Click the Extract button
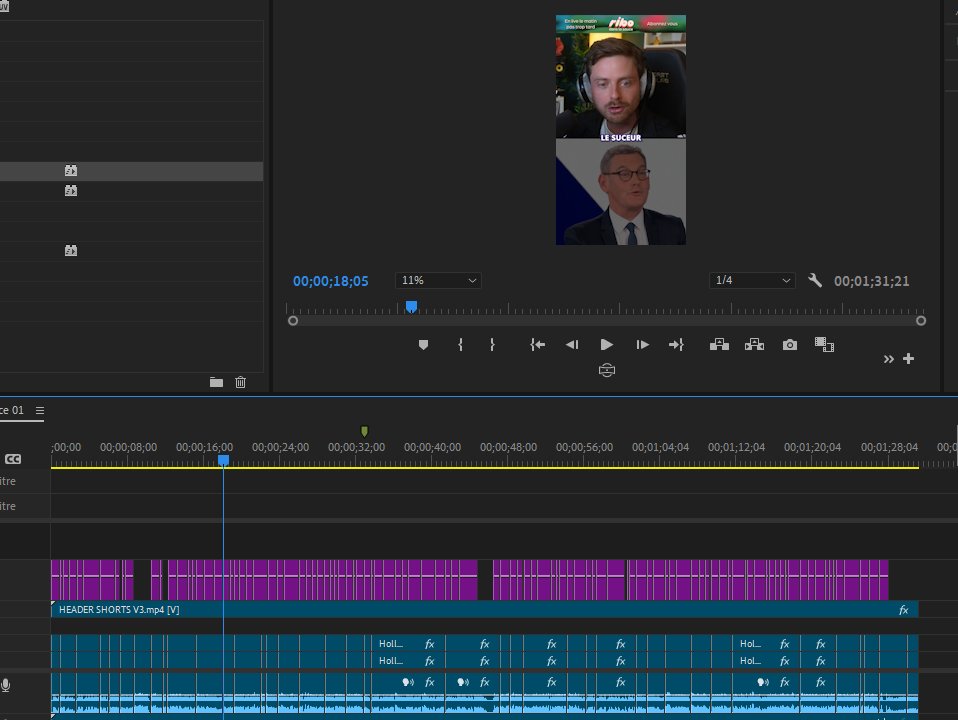This screenshot has width=958, height=720. point(755,345)
